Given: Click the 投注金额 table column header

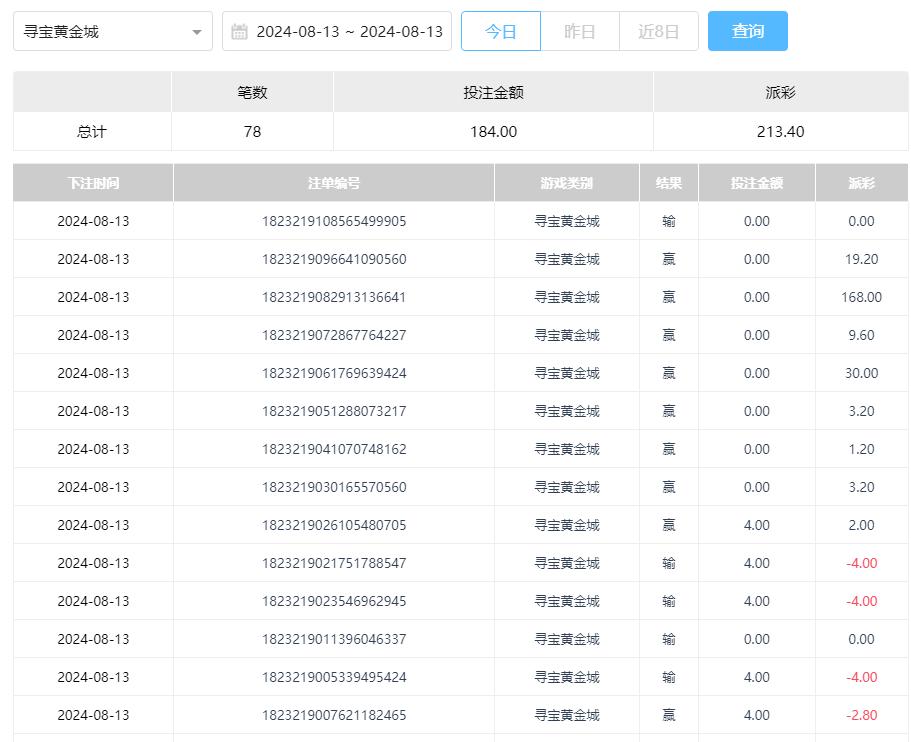Looking at the screenshot, I should click(x=756, y=183).
